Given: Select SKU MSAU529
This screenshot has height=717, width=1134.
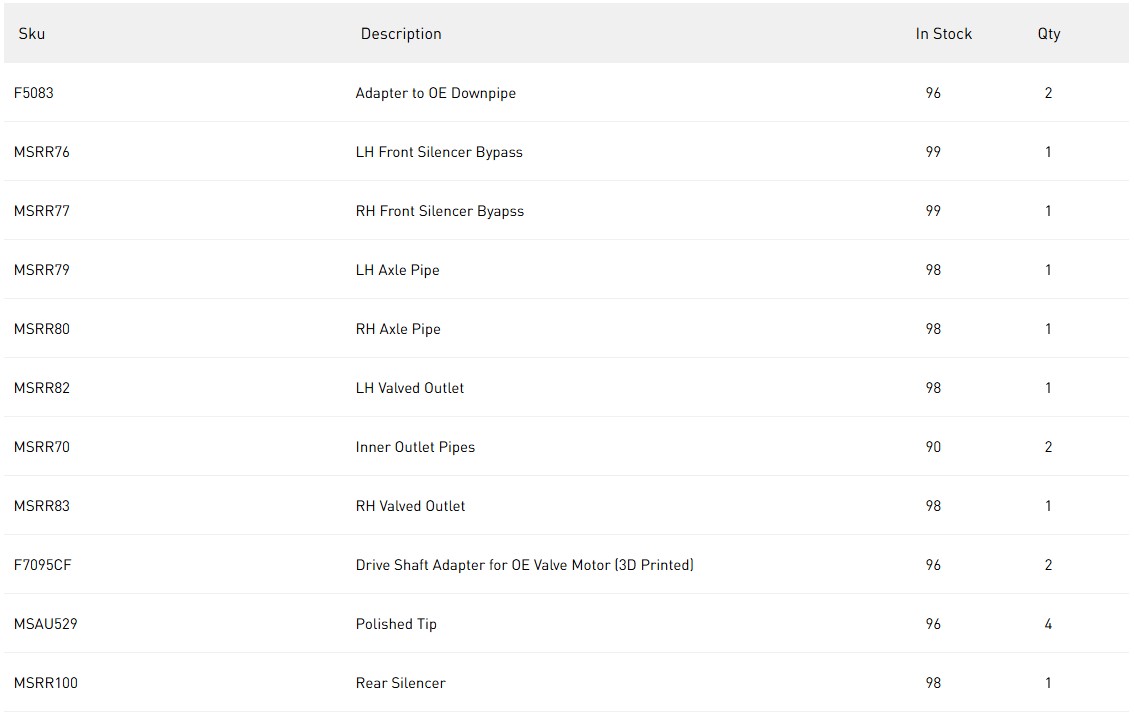Looking at the screenshot, I should pyautogui.click(x=46, y=624).
